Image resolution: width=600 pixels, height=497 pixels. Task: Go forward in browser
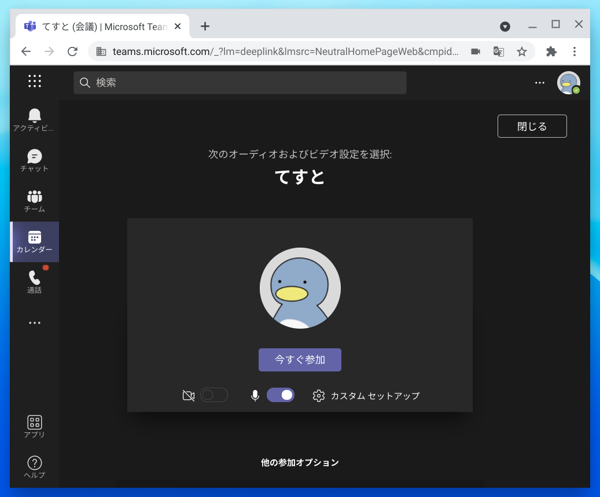point(49,51)
